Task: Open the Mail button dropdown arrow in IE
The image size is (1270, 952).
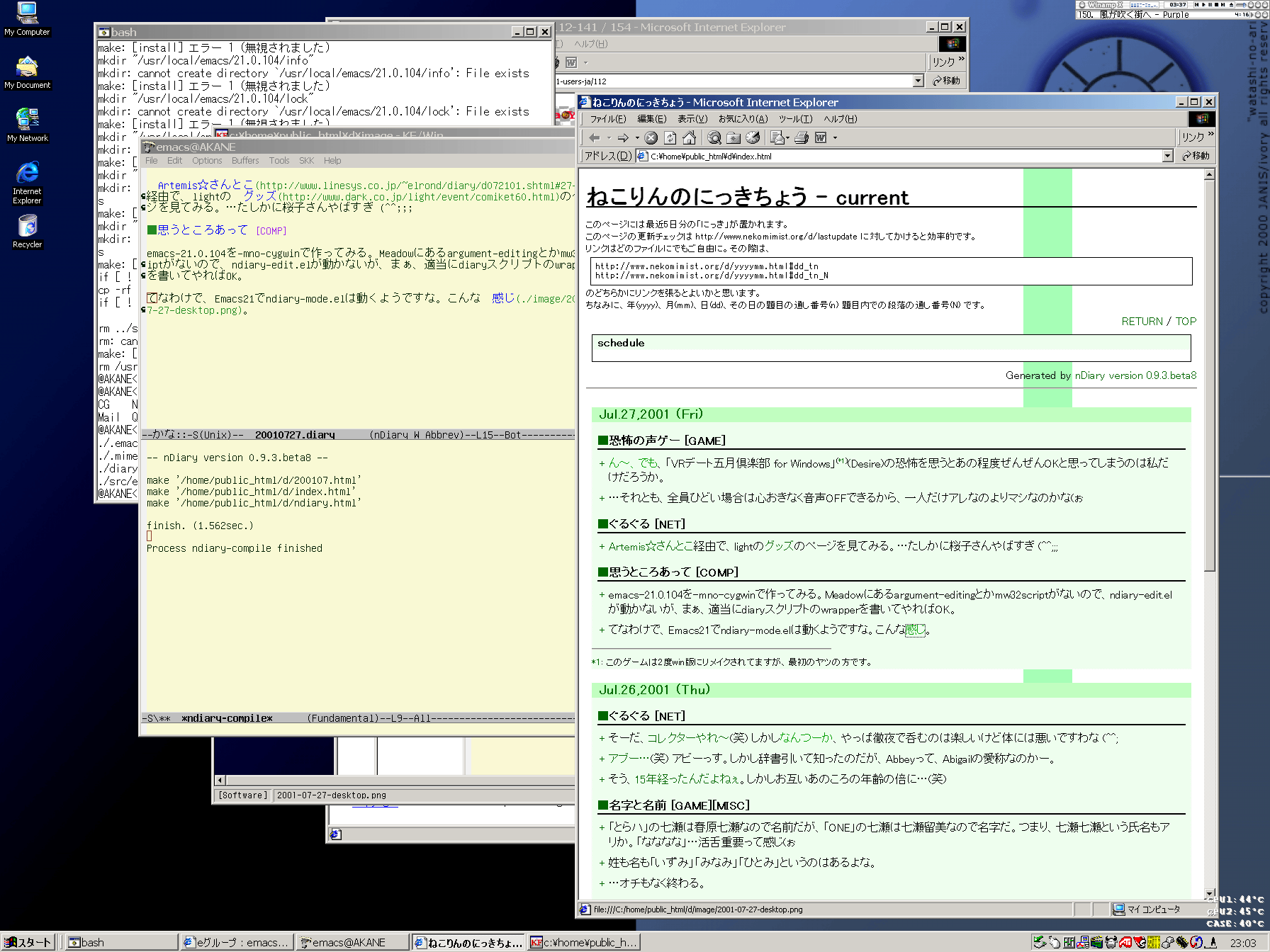Action: click(x=787, y=138)
